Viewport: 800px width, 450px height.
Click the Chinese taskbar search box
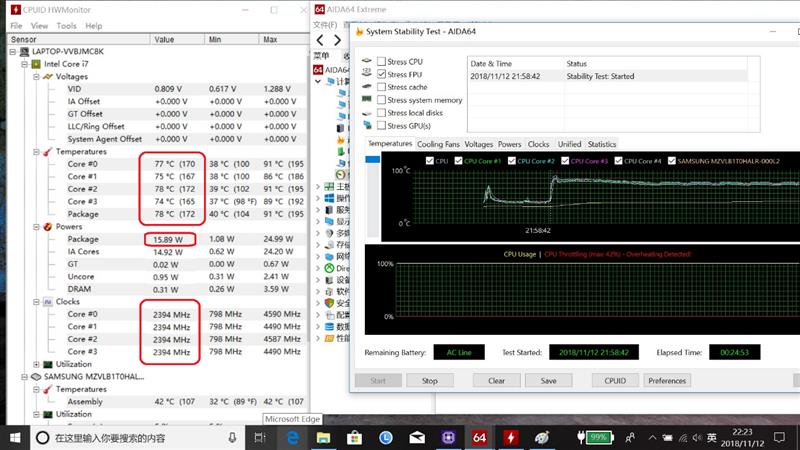137,438
